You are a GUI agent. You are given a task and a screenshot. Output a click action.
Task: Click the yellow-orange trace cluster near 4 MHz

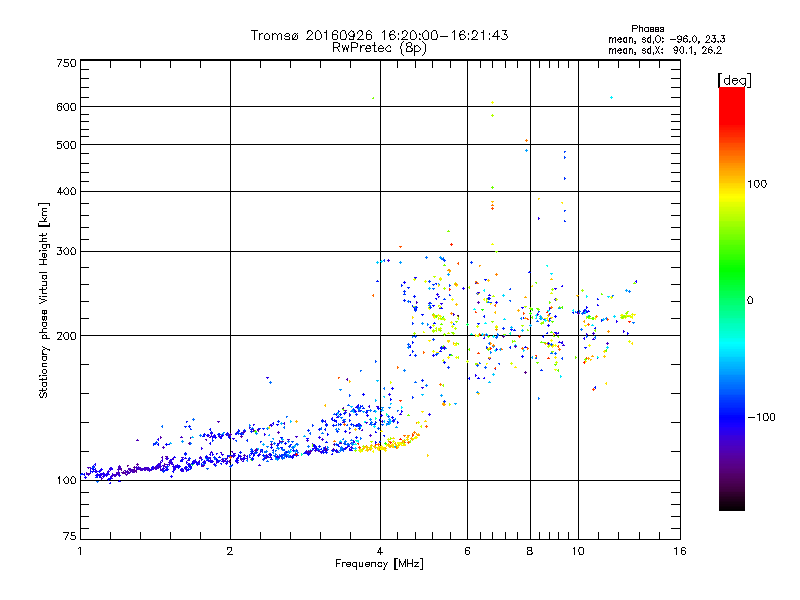pos(388,444)
